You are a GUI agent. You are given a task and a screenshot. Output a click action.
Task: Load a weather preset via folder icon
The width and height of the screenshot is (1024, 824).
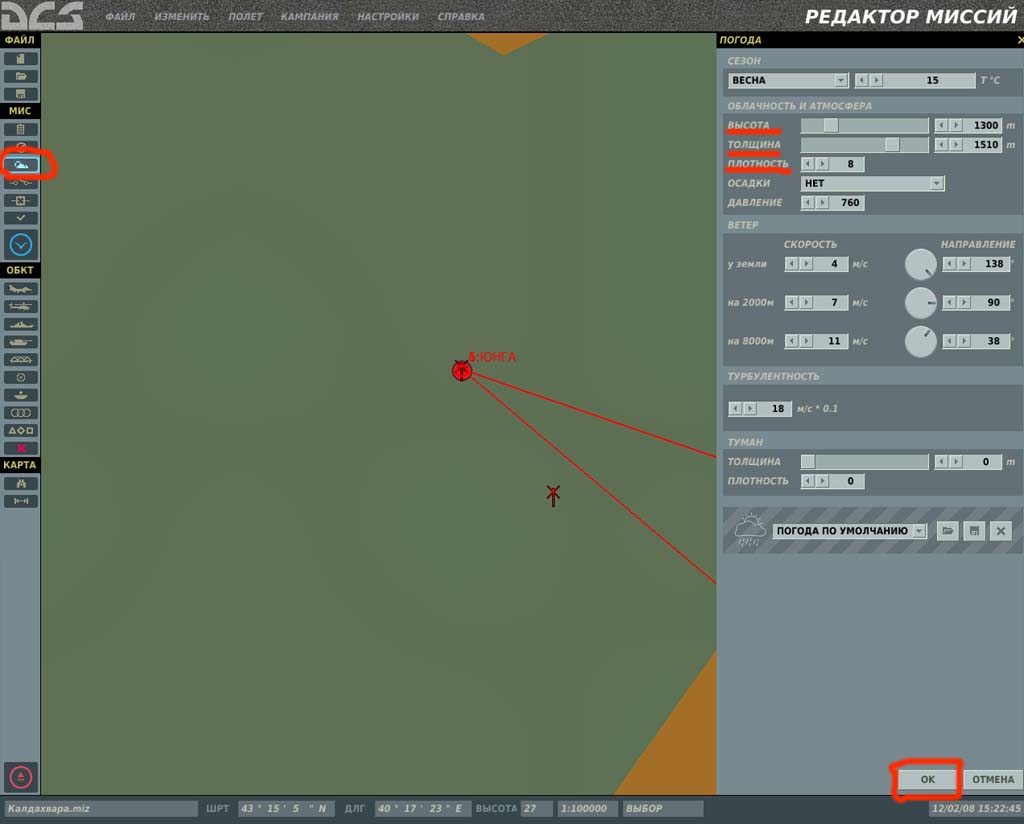click(x=947, y=531)
